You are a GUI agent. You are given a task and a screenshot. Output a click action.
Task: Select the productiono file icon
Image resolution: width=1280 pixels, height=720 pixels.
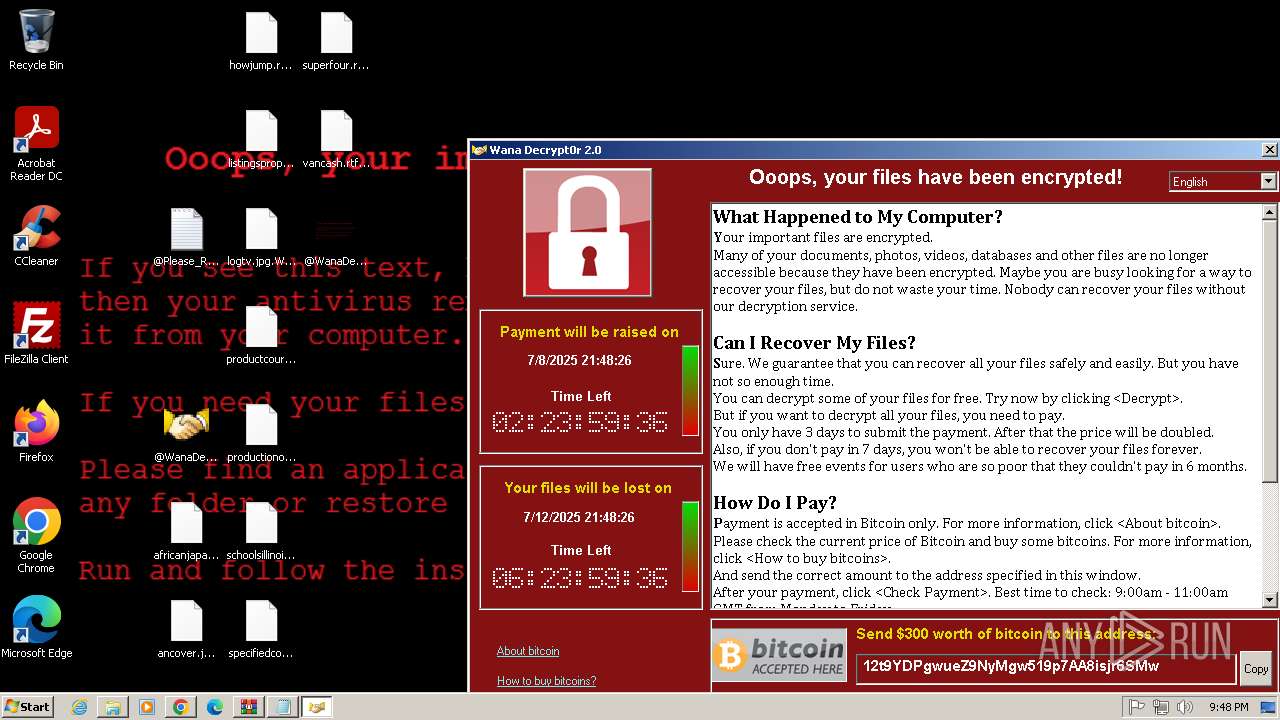tap(261, 434)
